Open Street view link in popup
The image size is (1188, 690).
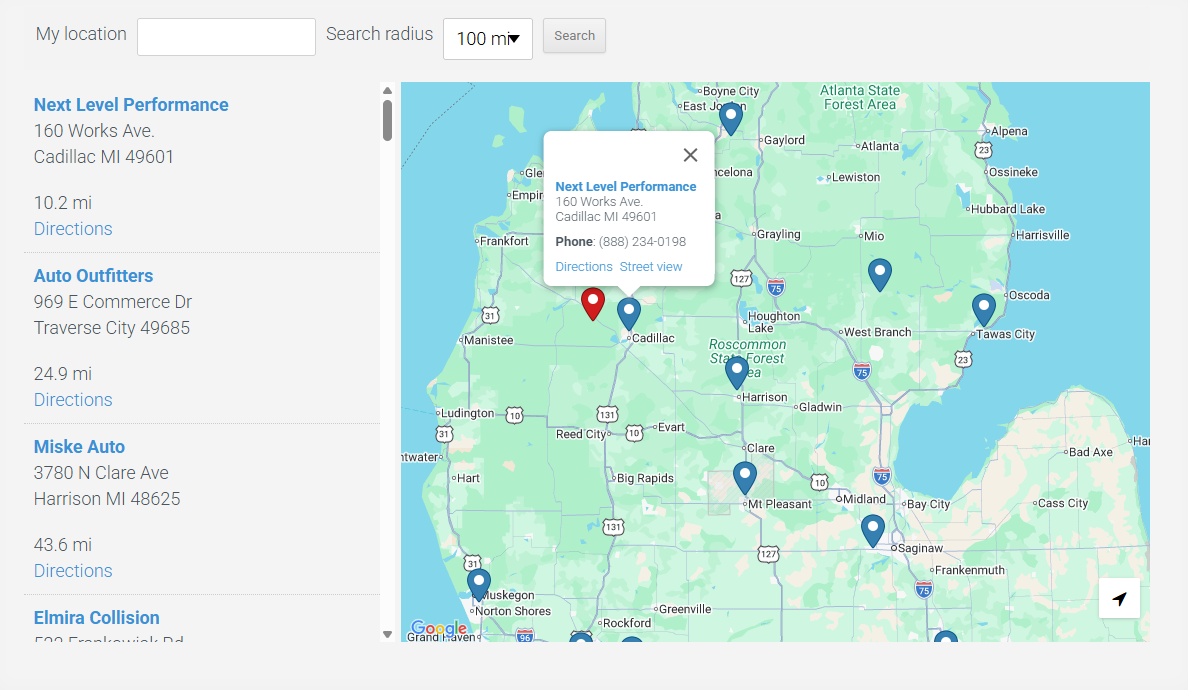[651, 267]
